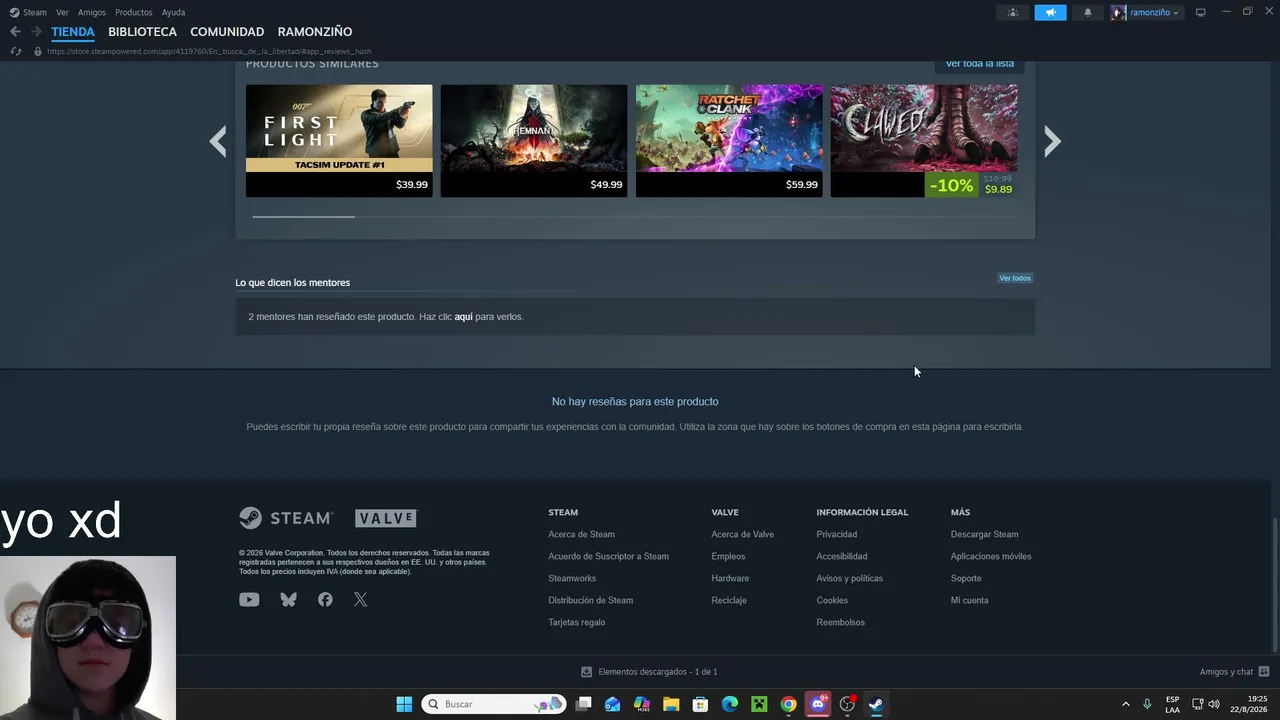The height and width of the screenshot is (720, 1280).
Task: Open the Productos menu
Action: coord(134,13)
